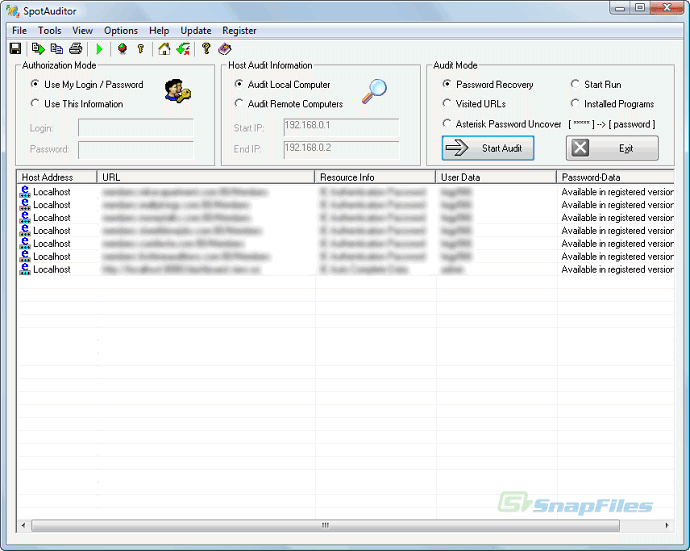The height and width of the screenshot is (551, 690).
Task: Select Visited URLs audit mode
Action: (474, 104)
